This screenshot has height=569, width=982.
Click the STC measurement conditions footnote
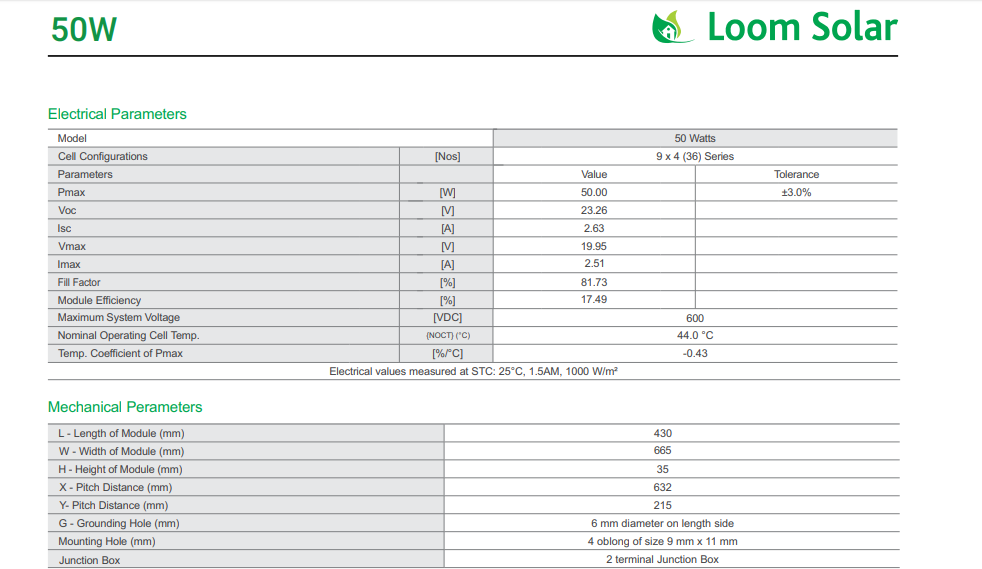[x=474, y=371]
